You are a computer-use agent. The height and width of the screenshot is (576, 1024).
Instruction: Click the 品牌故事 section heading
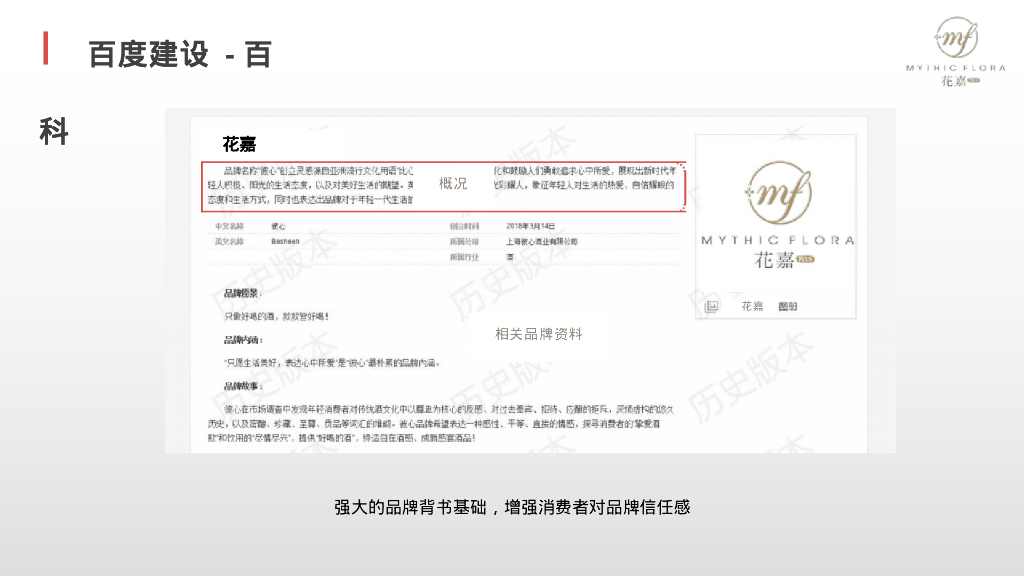pos(243,386)
